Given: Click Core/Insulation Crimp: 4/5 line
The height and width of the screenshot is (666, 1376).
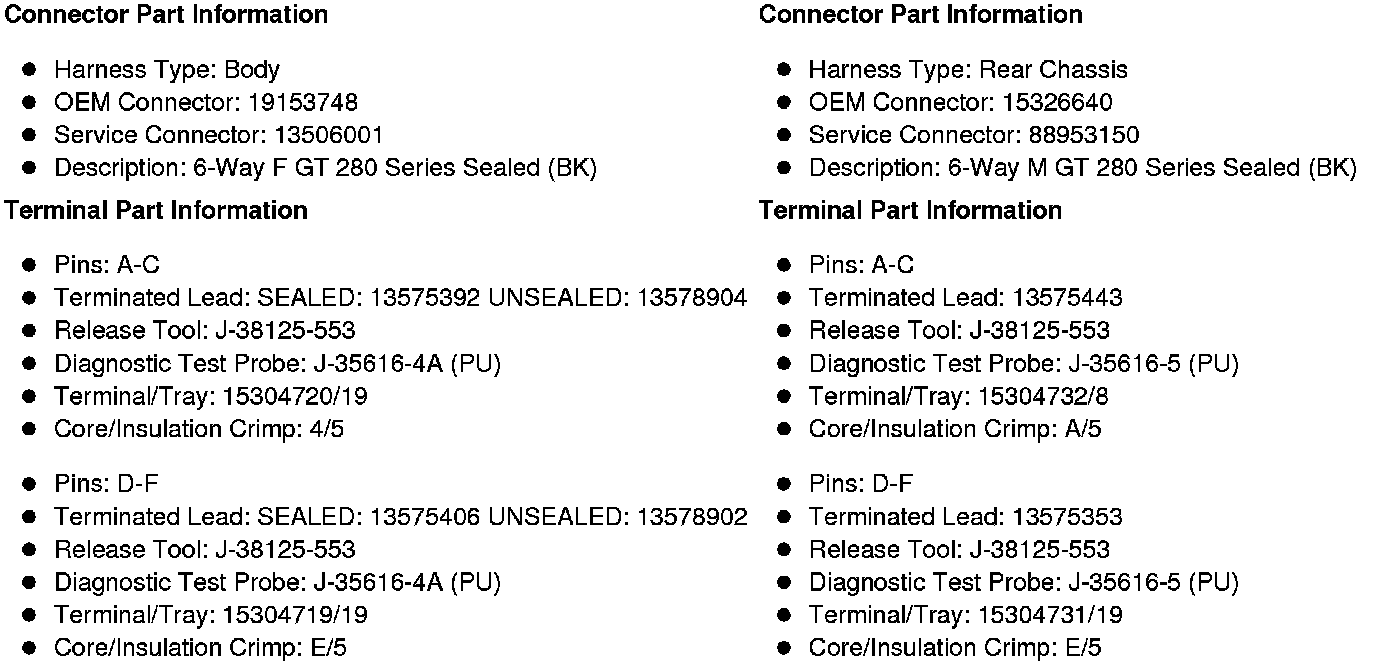Looking at the screenshot, I should [200, 429].
